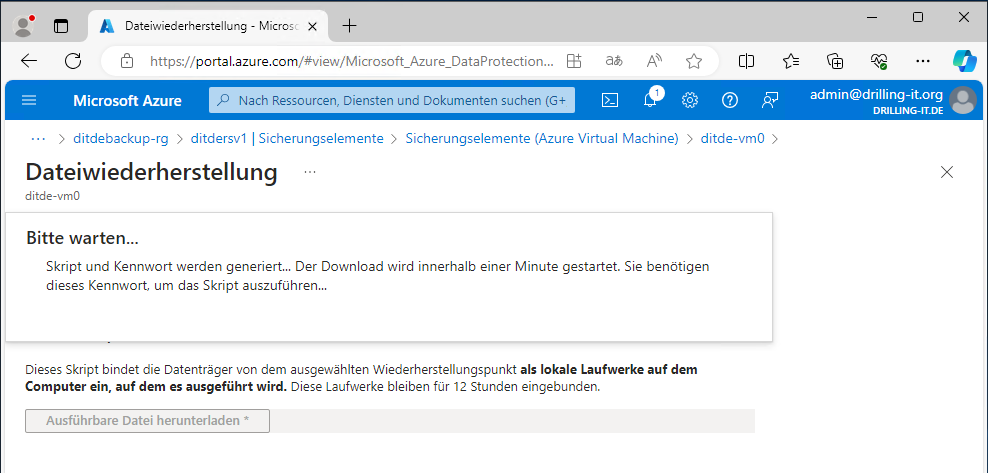Start Read aloud from the address bar

point(655,61)
